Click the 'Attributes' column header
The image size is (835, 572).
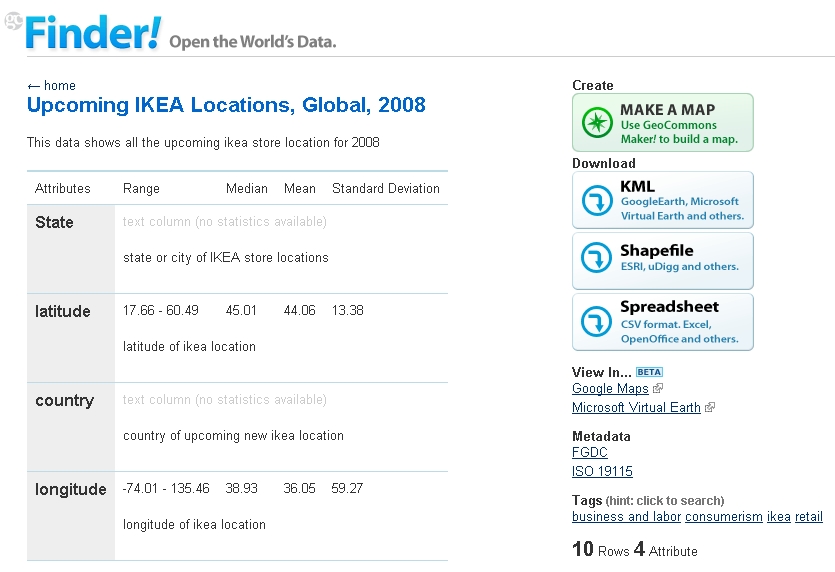(x=62, y=189)
